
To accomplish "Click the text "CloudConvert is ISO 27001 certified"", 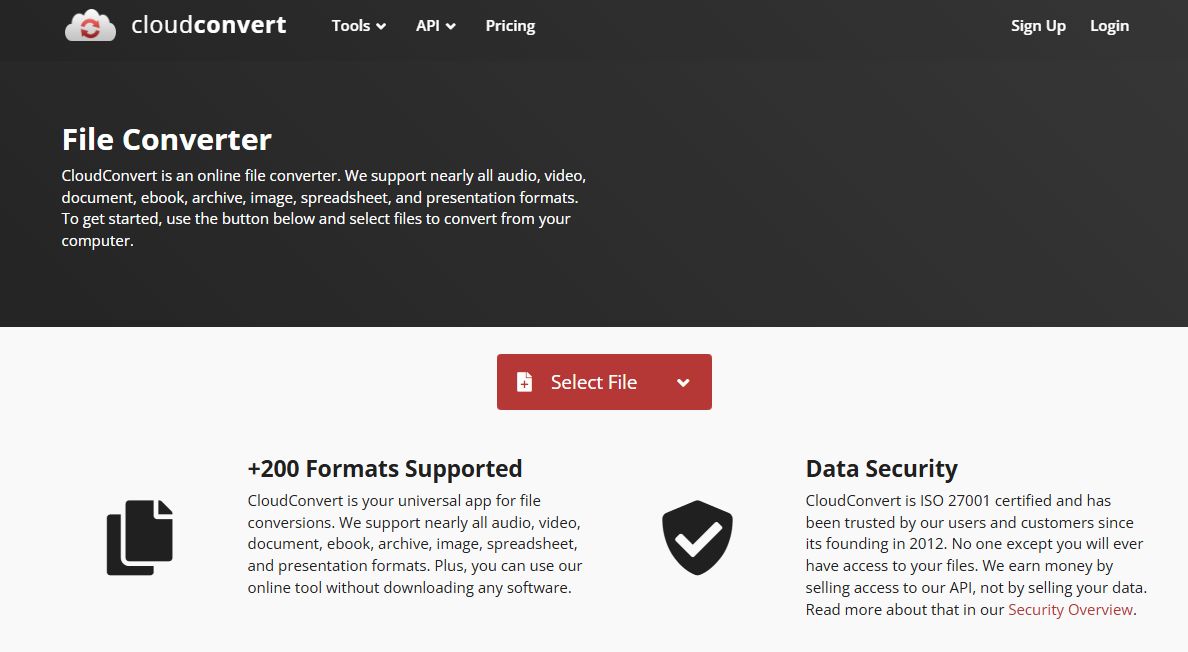I will pyautogui.click(x=928, y=501).
